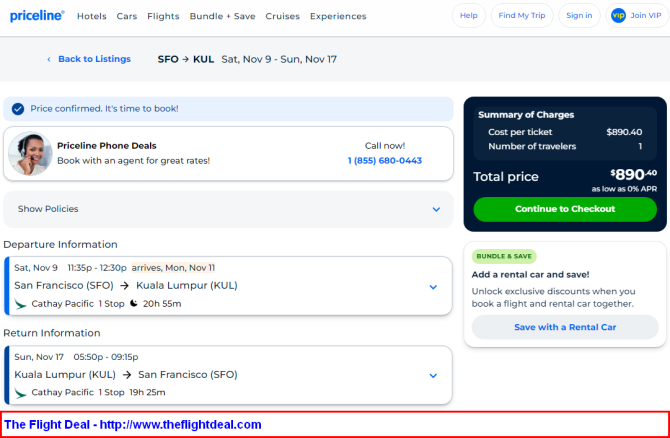Open the Hotels menu
Viewport: 670px width, 438px height.
[x=91, y=16]
